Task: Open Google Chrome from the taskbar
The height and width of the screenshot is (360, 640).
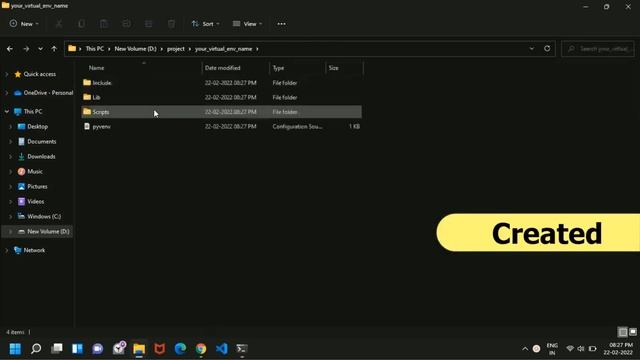Action: tap(201, 349)
